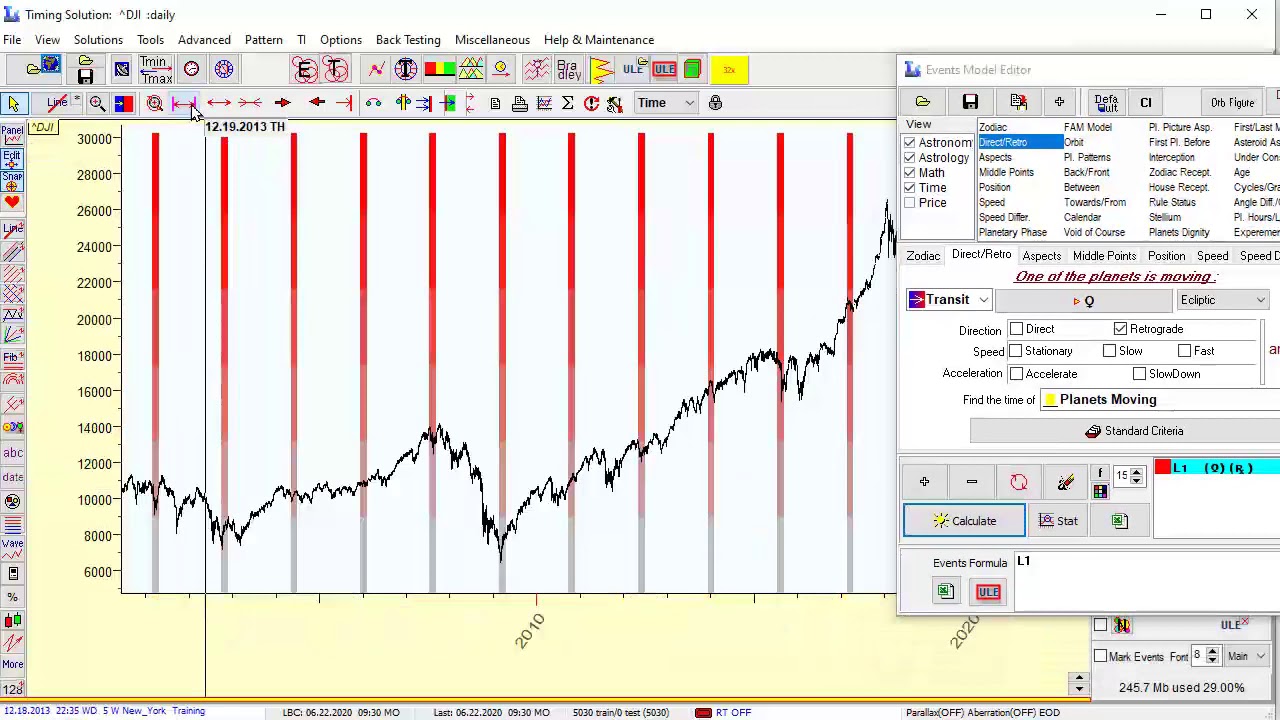Select the abc text annotation tool
The height and width of the screenshot is (720, 1280).
[13, 453]
